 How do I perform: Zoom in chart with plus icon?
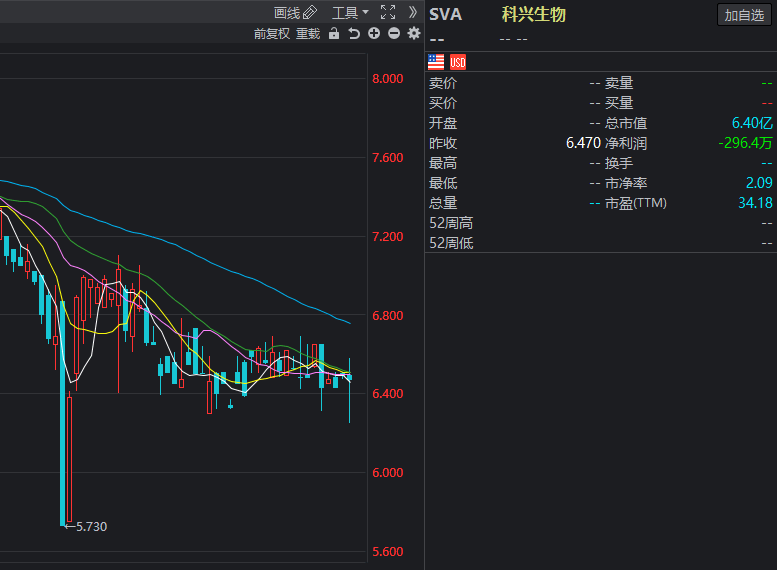(374, 33)
